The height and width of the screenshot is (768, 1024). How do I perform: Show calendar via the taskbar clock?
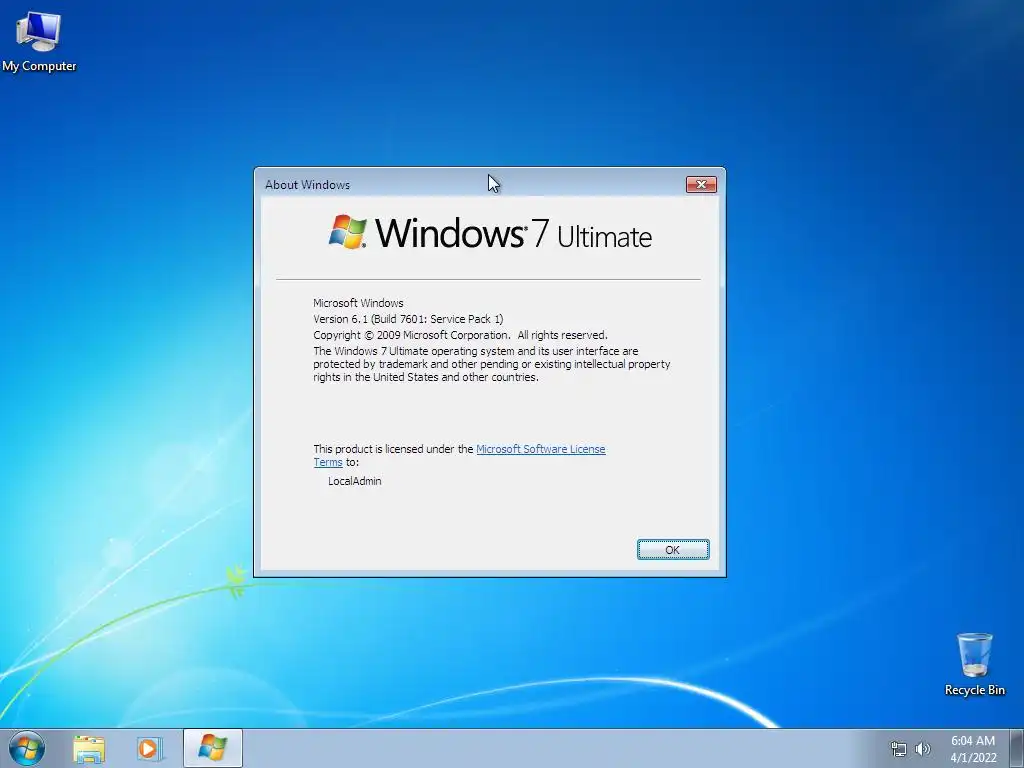pyautogui.click(x=973, y=749)
